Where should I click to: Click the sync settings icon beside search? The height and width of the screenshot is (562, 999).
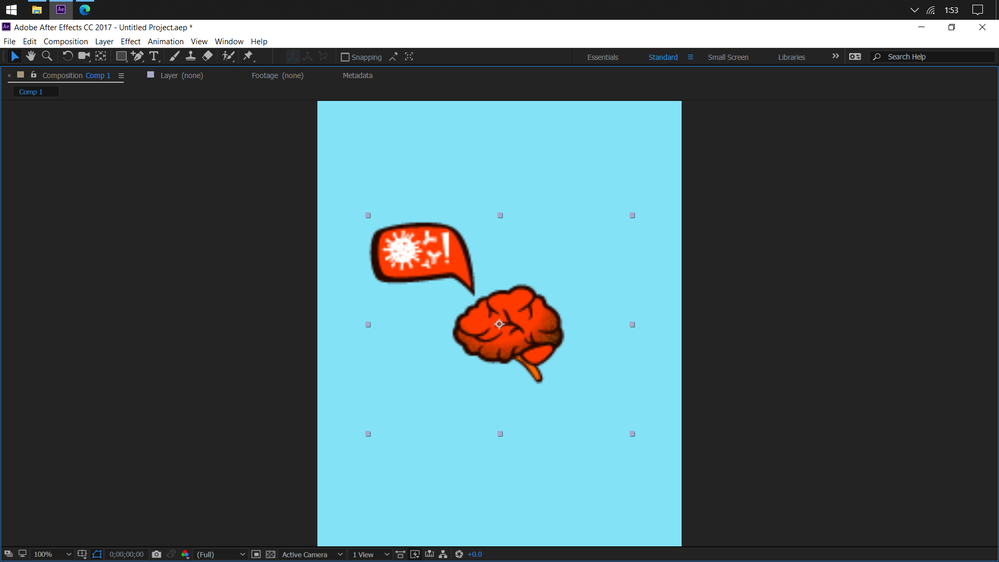pos(855,57)
